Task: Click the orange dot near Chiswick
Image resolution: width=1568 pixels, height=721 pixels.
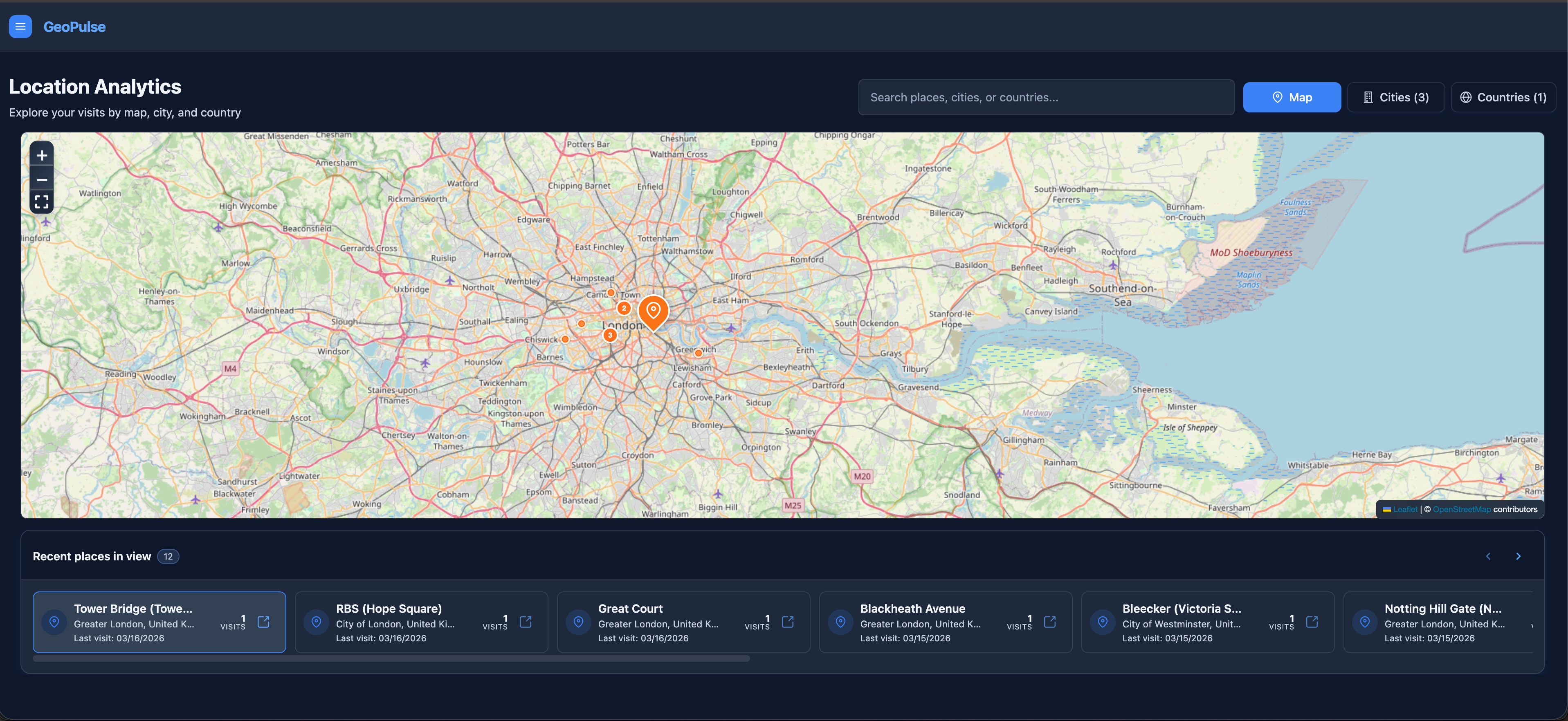Action: point(565,339)
